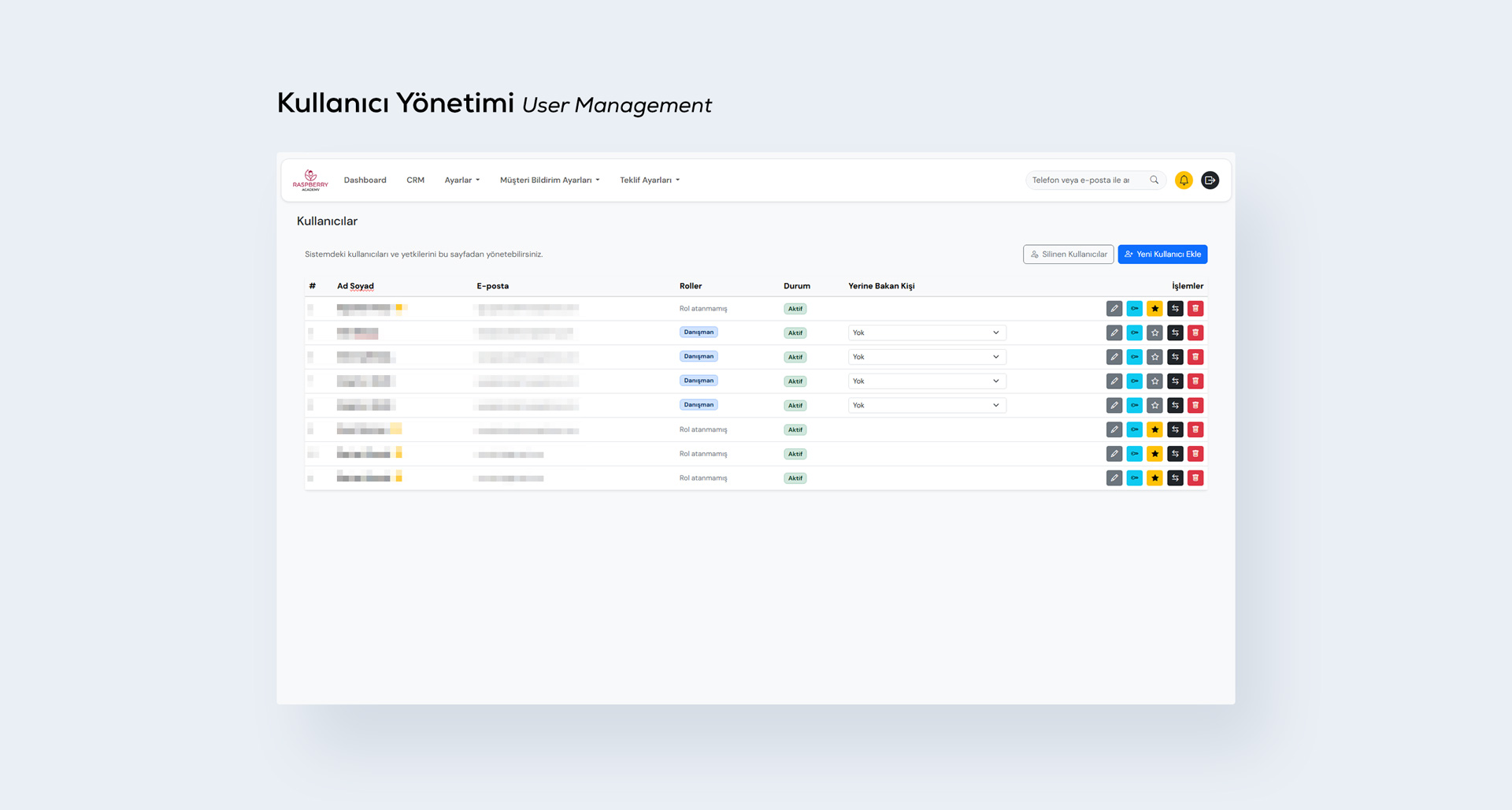Image resolution: width=1512 pixels, height=810 pixels.
Task: Open 'Yok' dropdown in fifth row
Action: (x=927, y=406)
